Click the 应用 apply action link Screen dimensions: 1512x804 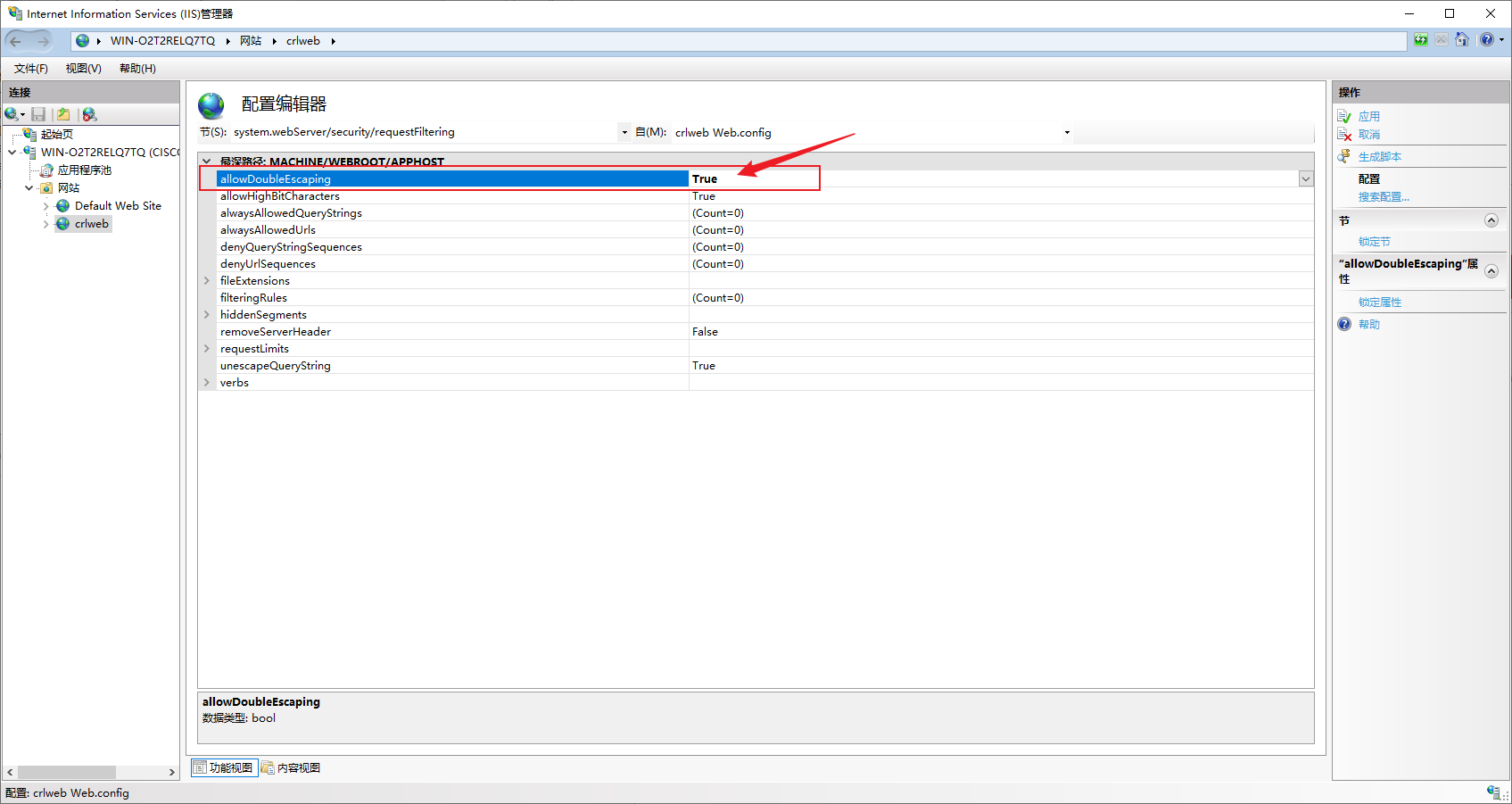pos(1369,116)
